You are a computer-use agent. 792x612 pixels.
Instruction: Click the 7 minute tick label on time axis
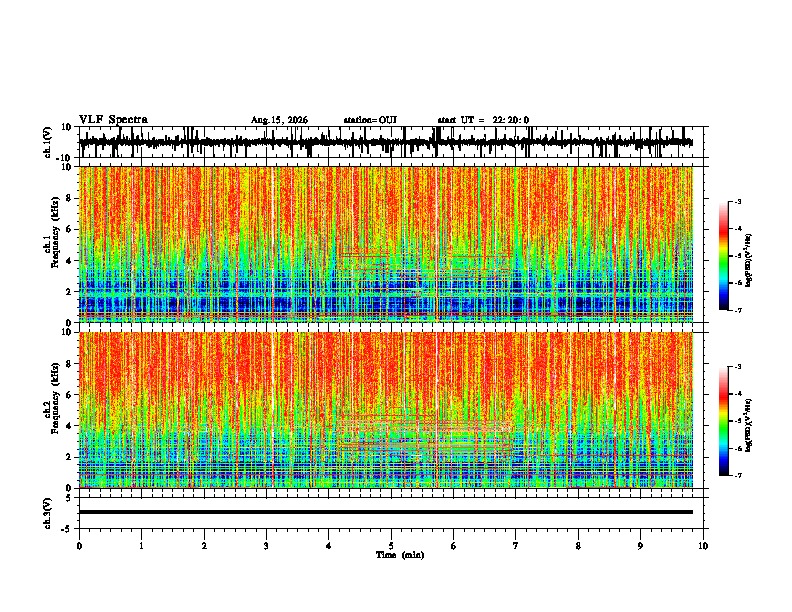click(x=516, y=546)
